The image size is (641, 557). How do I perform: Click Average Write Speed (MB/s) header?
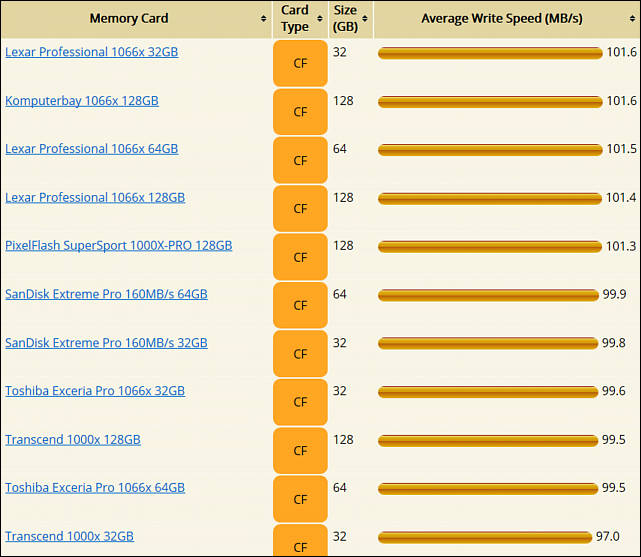(x=507, y=19)
